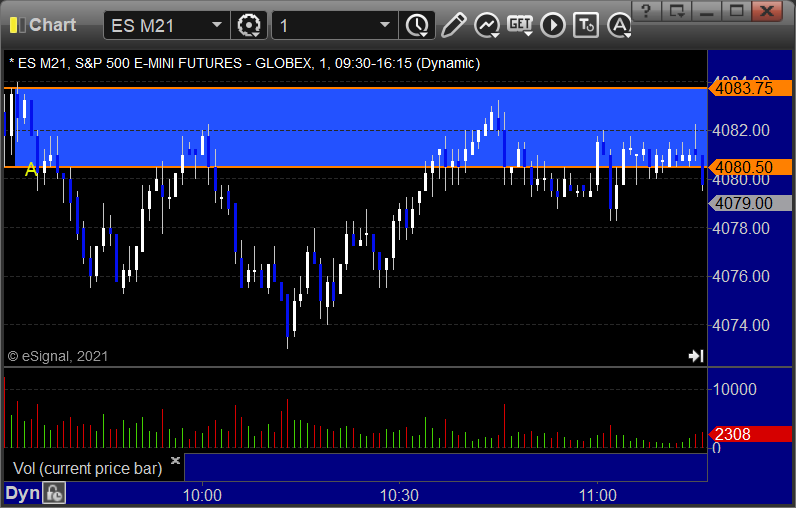This screenshot has width=796, height=508.
Task: Click the 4079.00 current price marker
Action: 750,203
